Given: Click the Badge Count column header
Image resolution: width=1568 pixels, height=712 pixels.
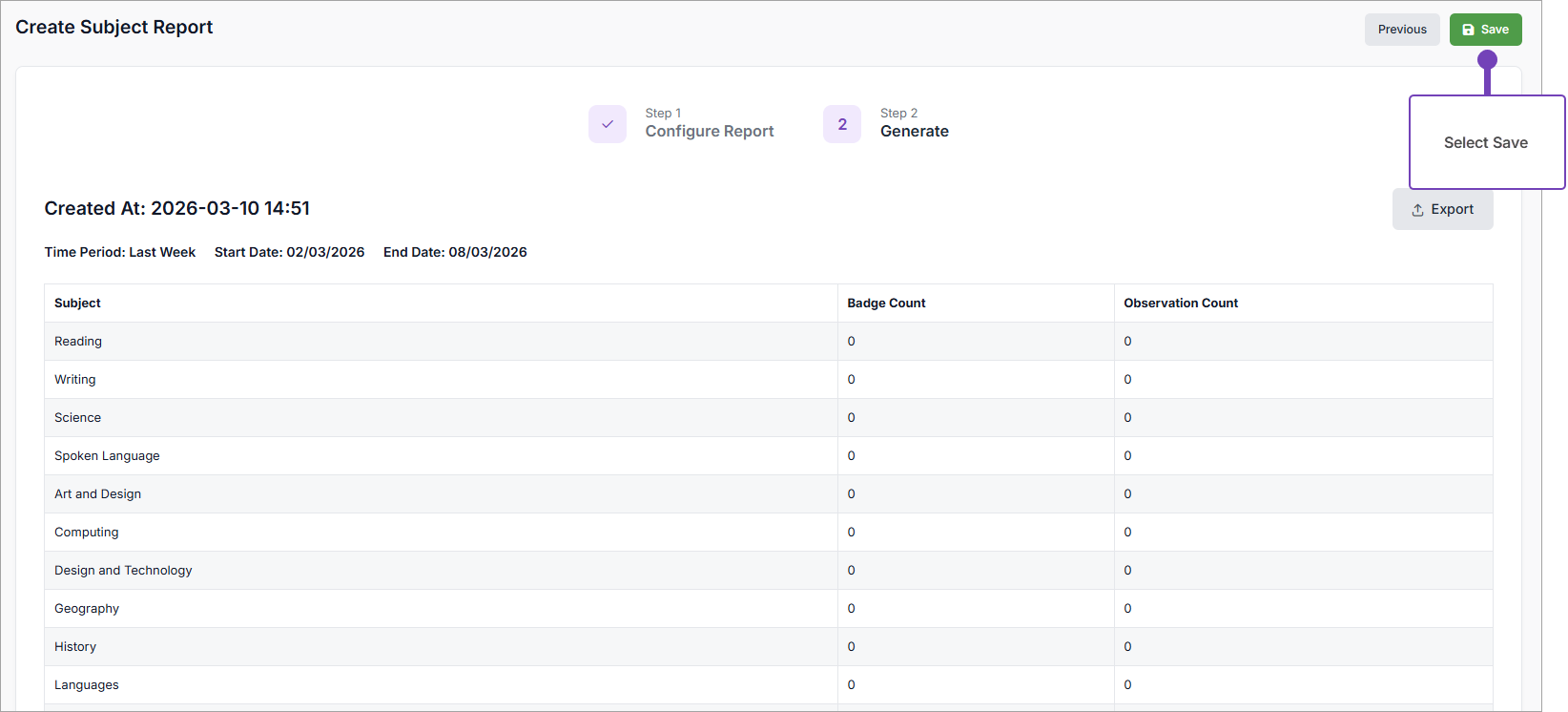Looking at the screenshot, I should click(886, 304).
